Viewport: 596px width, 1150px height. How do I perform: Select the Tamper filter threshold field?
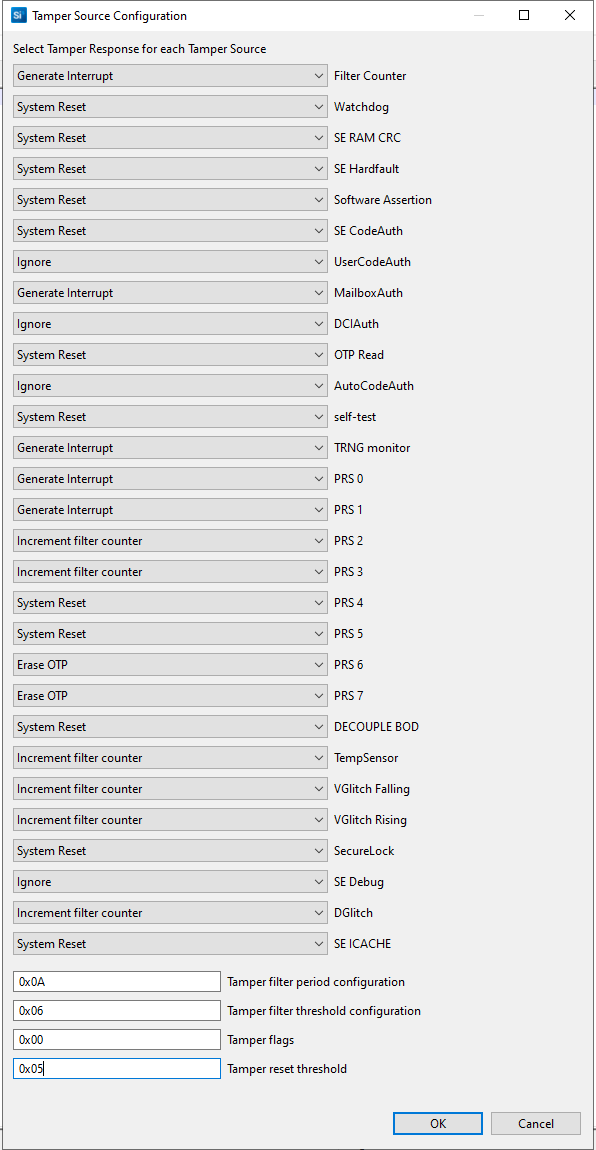click(116, 1010)
